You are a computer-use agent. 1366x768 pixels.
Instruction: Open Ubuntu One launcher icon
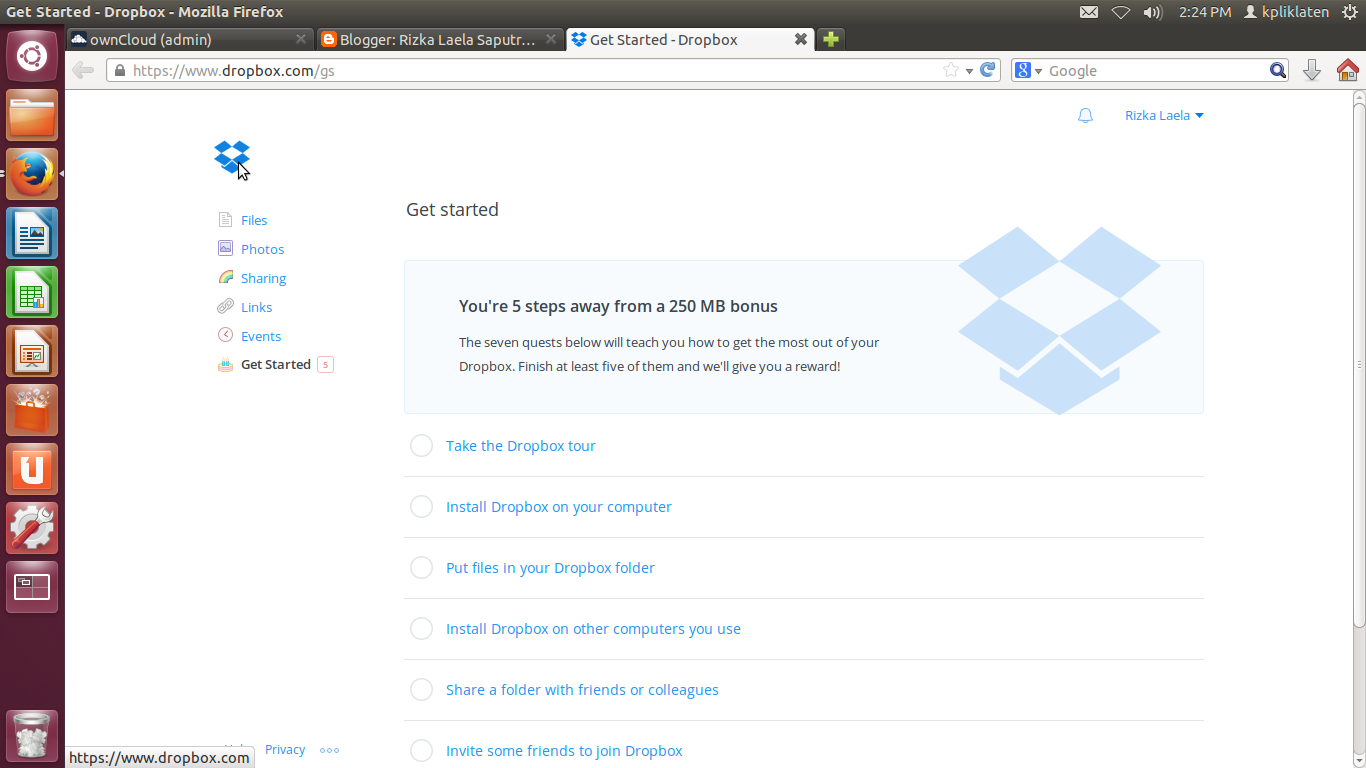[x=32, y=469]
